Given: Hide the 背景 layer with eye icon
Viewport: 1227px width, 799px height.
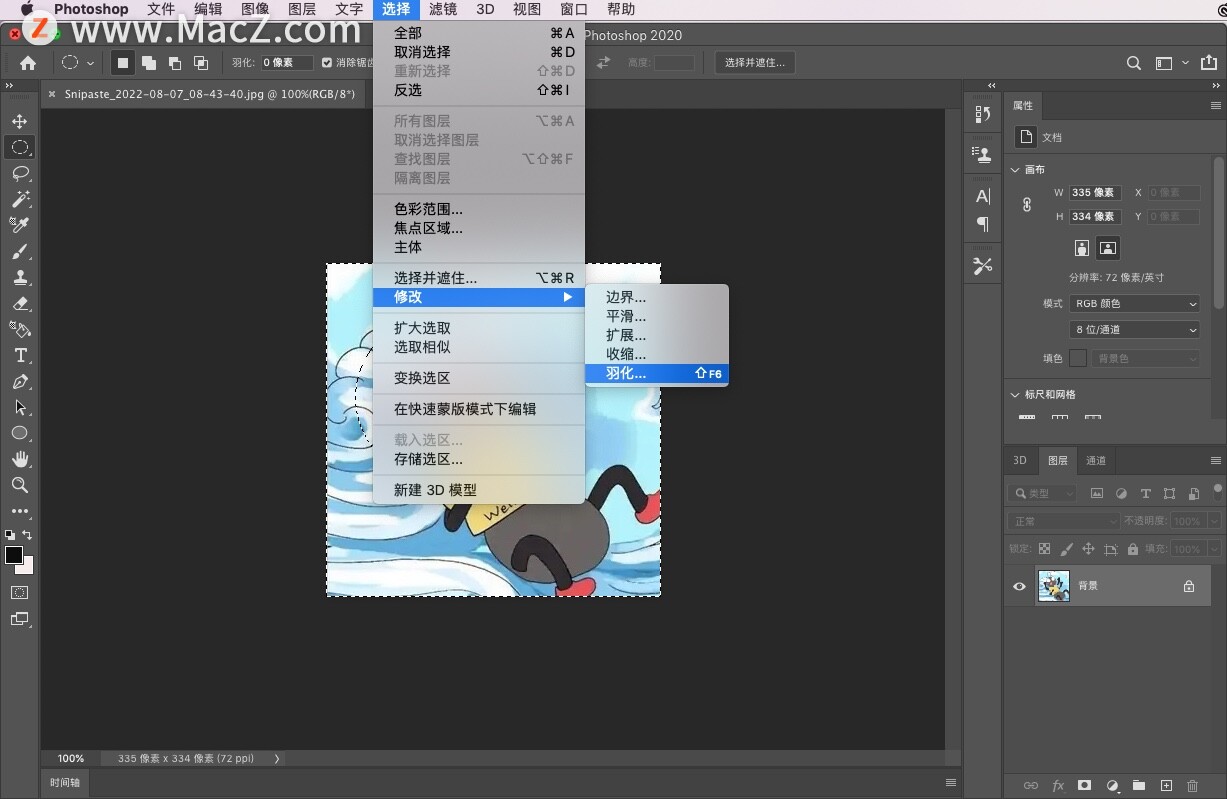Looking at the screenshot, I should [1019, 586].
